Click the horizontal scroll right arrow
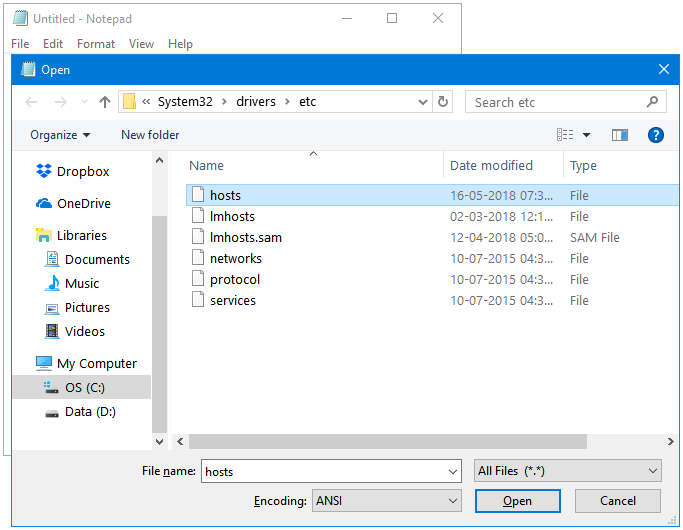The width and height of the screenshot is (683, 530). point(670,441)
